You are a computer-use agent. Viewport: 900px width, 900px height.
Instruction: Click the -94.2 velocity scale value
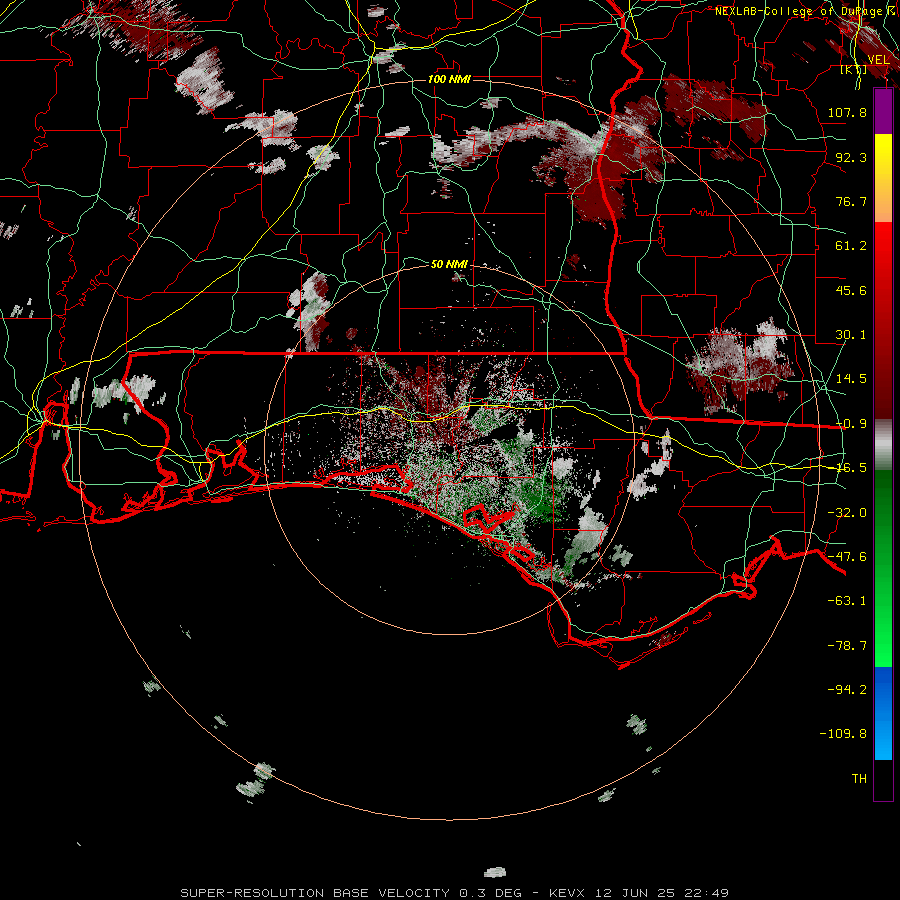point(847,690)
